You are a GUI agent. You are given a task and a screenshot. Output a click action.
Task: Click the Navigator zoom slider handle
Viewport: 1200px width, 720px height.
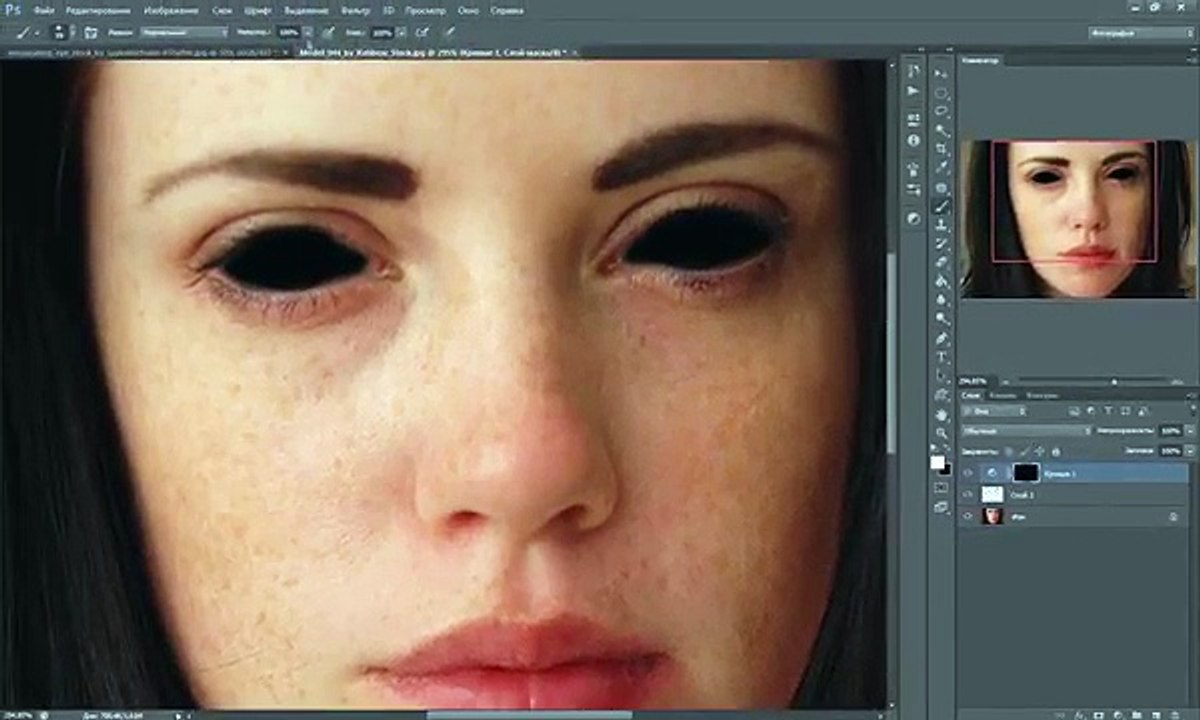pyautogui.click(x=1114, y=381)
